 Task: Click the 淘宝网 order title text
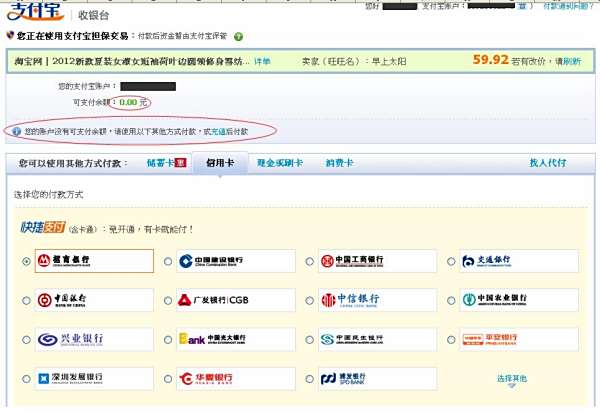tap(132, 61)
